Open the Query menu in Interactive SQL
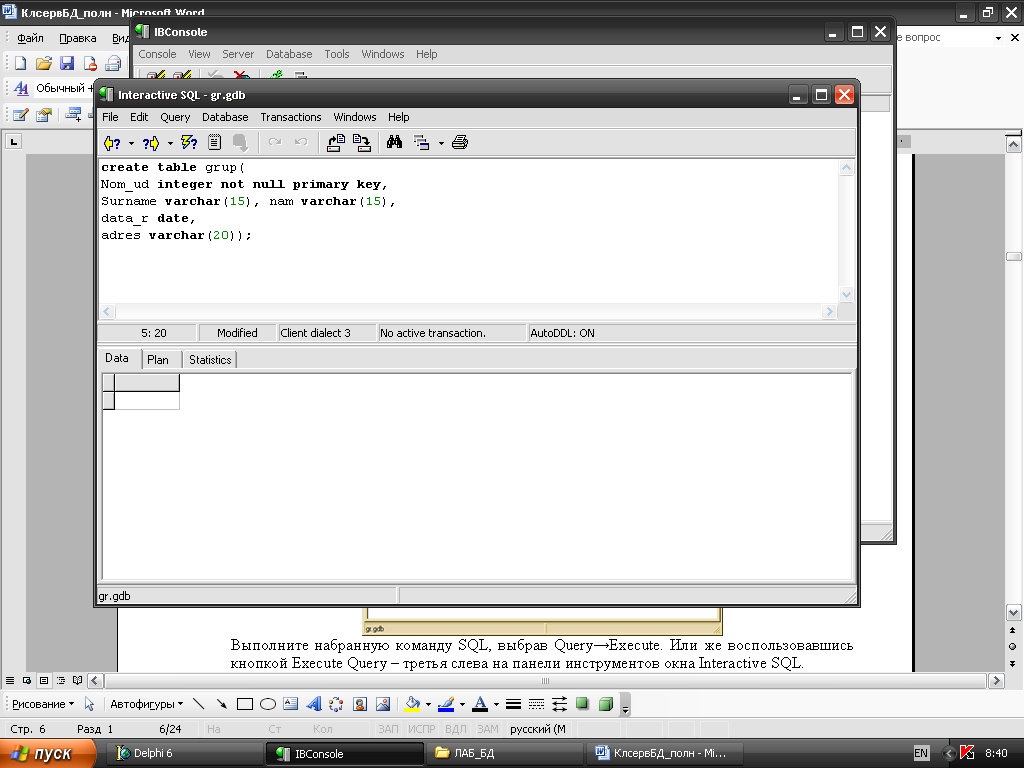1024x768 pixels. pos(175,117)
